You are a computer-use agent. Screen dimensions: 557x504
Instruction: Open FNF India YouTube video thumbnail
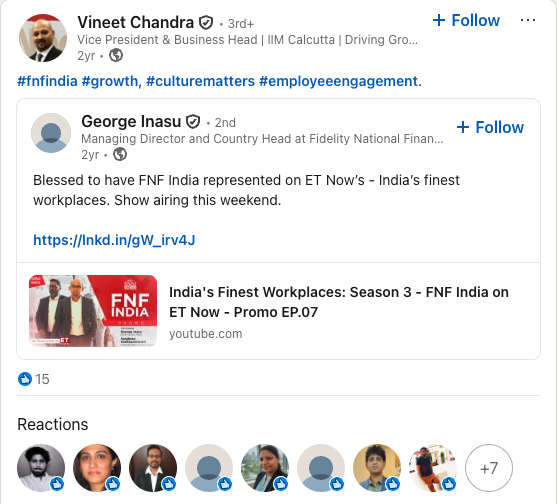(93, 311)
